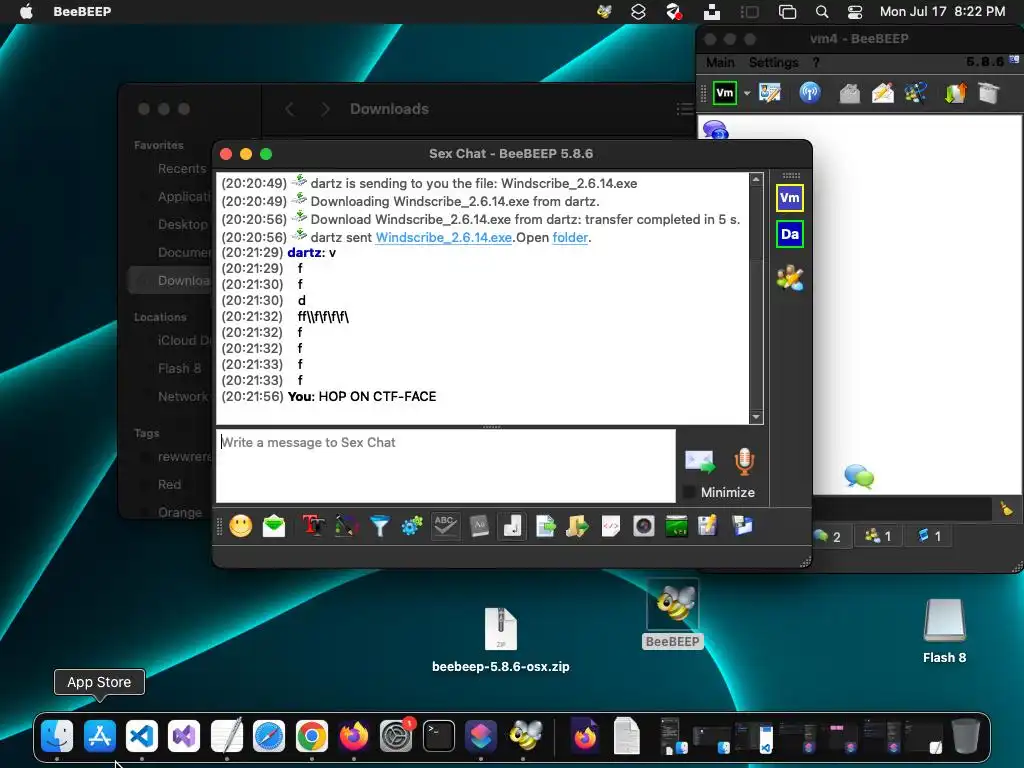Screen dimensions: 1024x768
Task: Open chat settings with blue gears icon
Action: (x=412, y=526)
